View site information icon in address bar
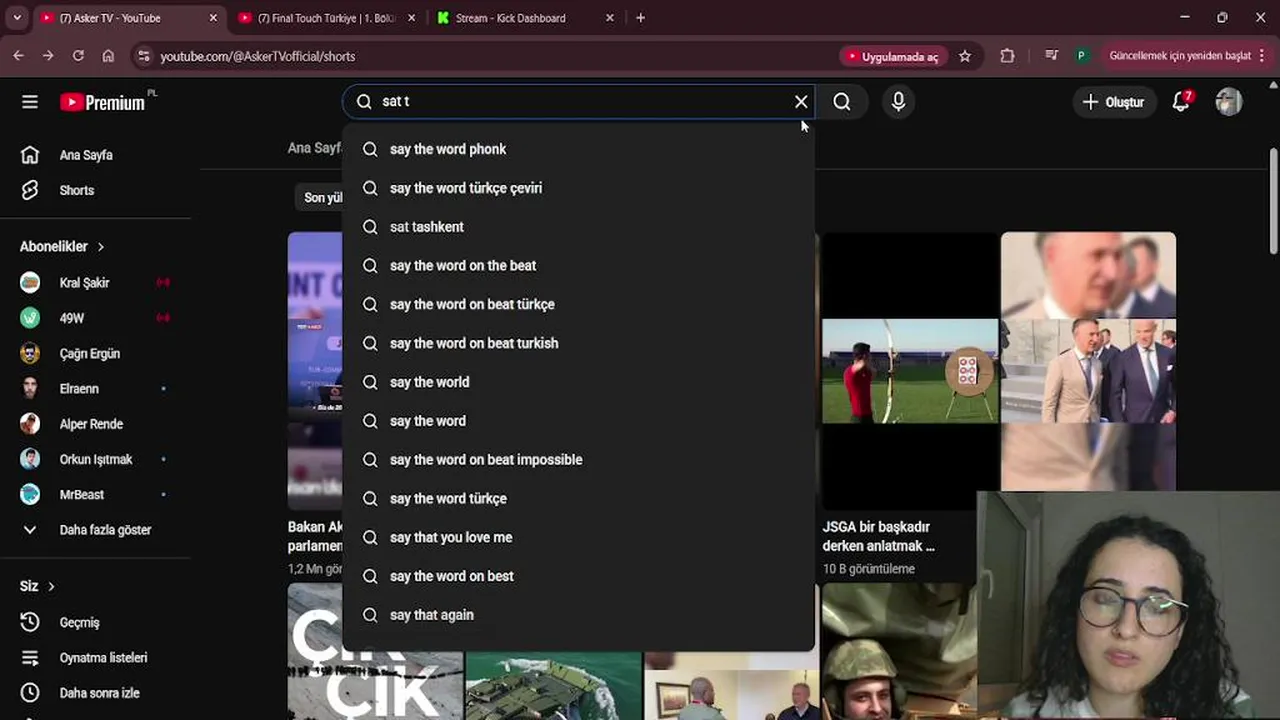Screen dimensions: 1280x720 [x=143, y=56]
